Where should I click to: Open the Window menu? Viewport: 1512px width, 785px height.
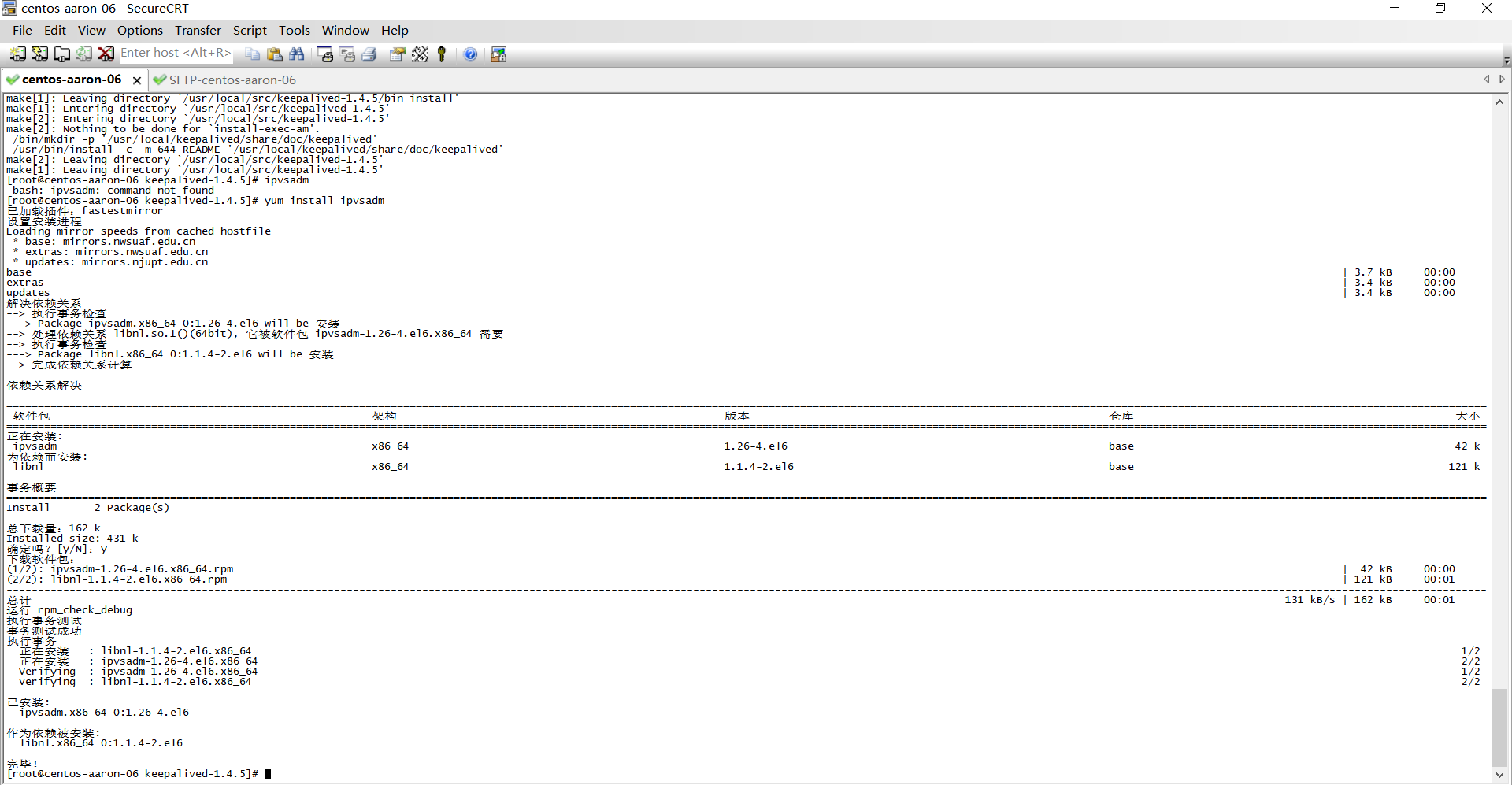(345, 30)
